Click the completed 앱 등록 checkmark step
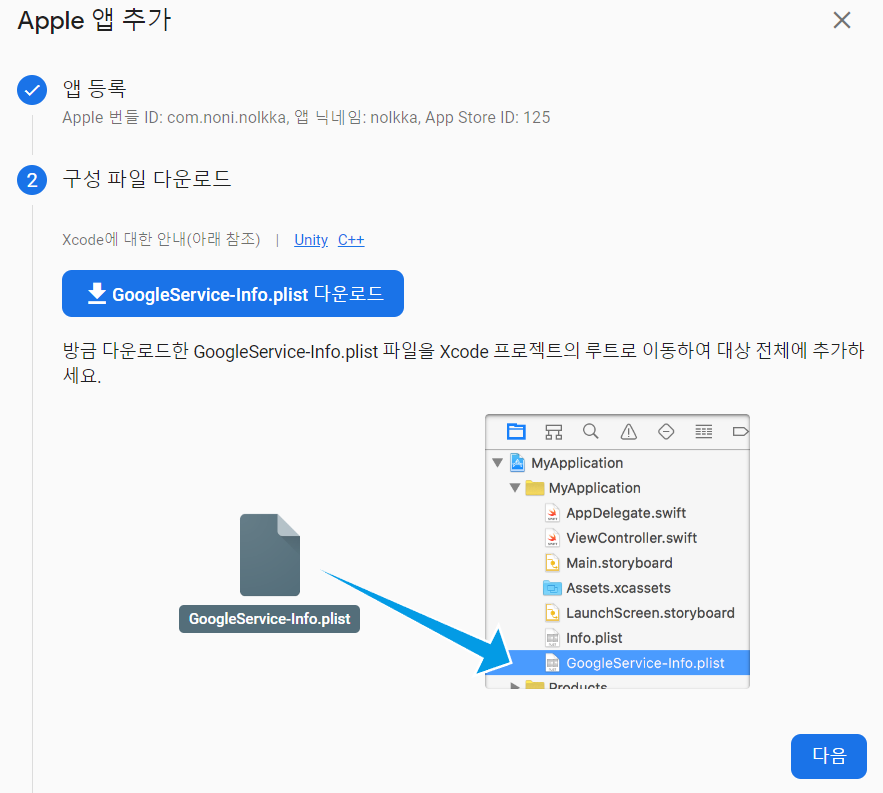Viewport: 883px width, 793px height. pos(32,90)
